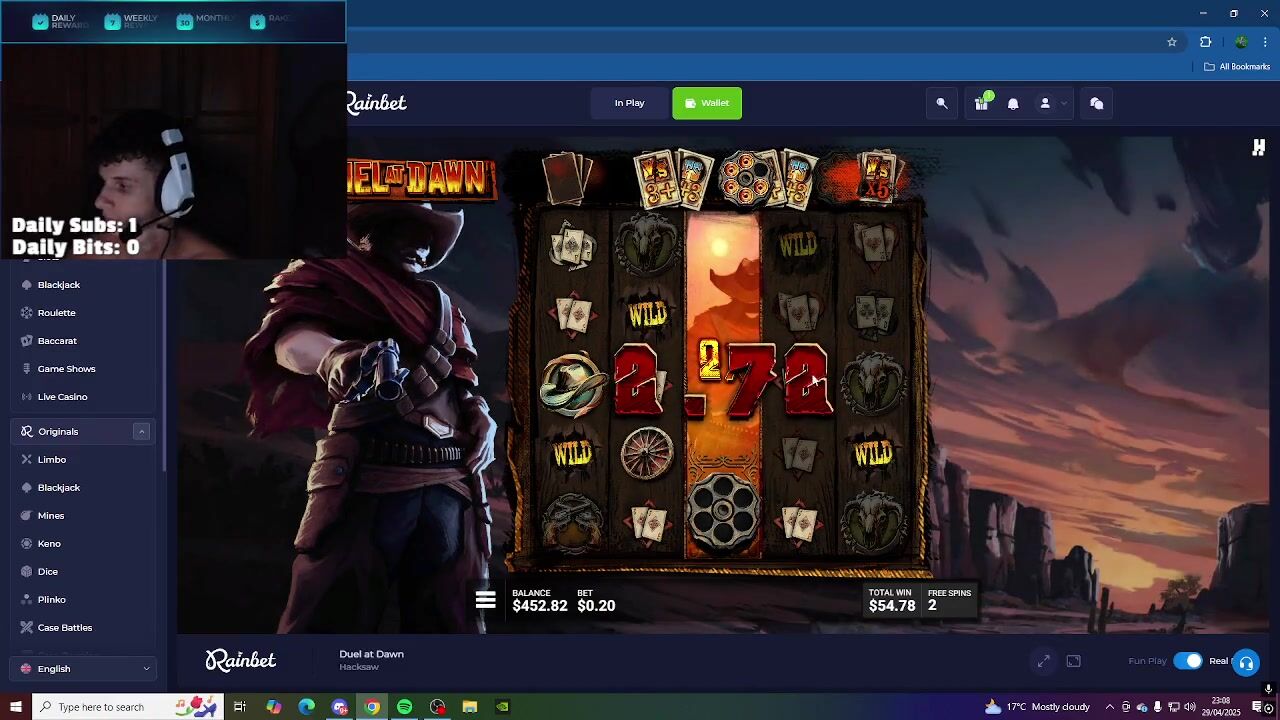1280x720 pixels.
Task: Click the revolver cylinder symbol on the middle reel
Action: click(x=723, y=511)
